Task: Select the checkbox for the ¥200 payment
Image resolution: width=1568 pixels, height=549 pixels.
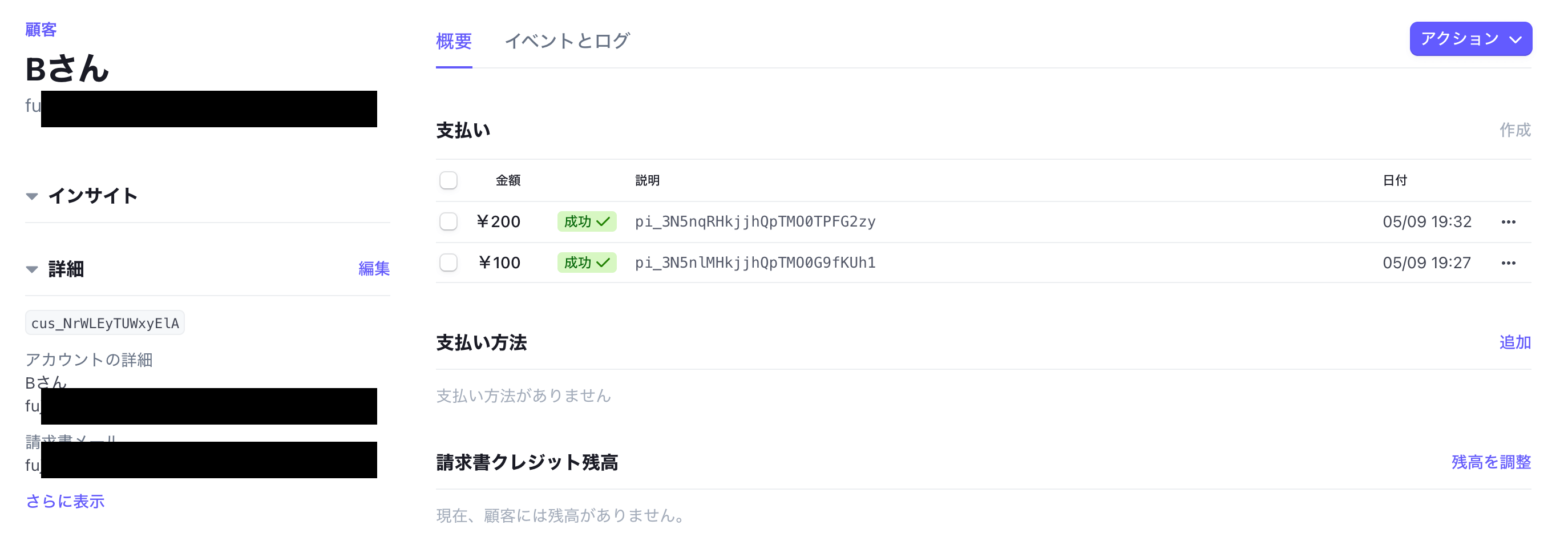Action: click(x=448, y=221)
